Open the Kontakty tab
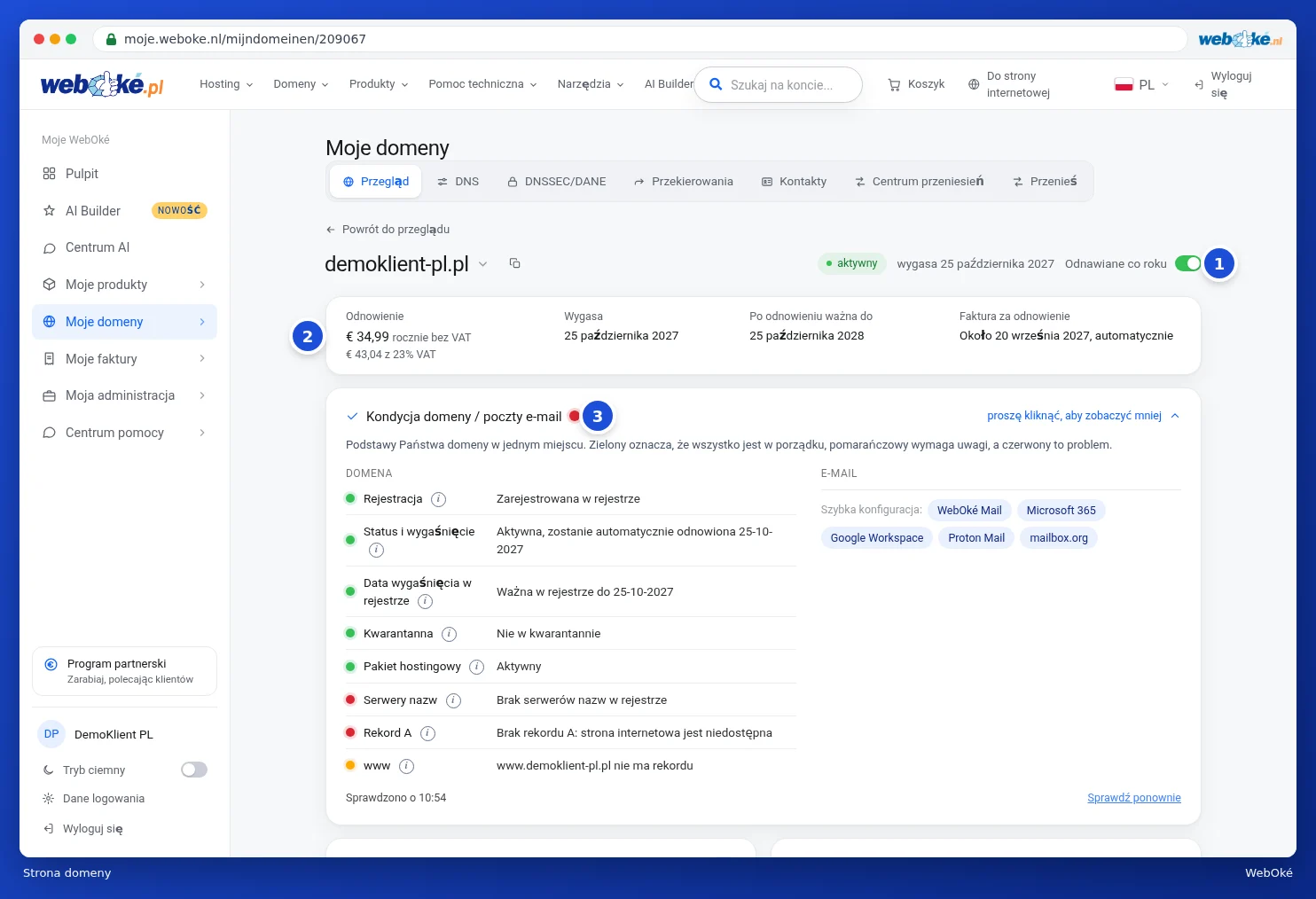The height and width of the screenshot is (899, 1316). (794, 182)
